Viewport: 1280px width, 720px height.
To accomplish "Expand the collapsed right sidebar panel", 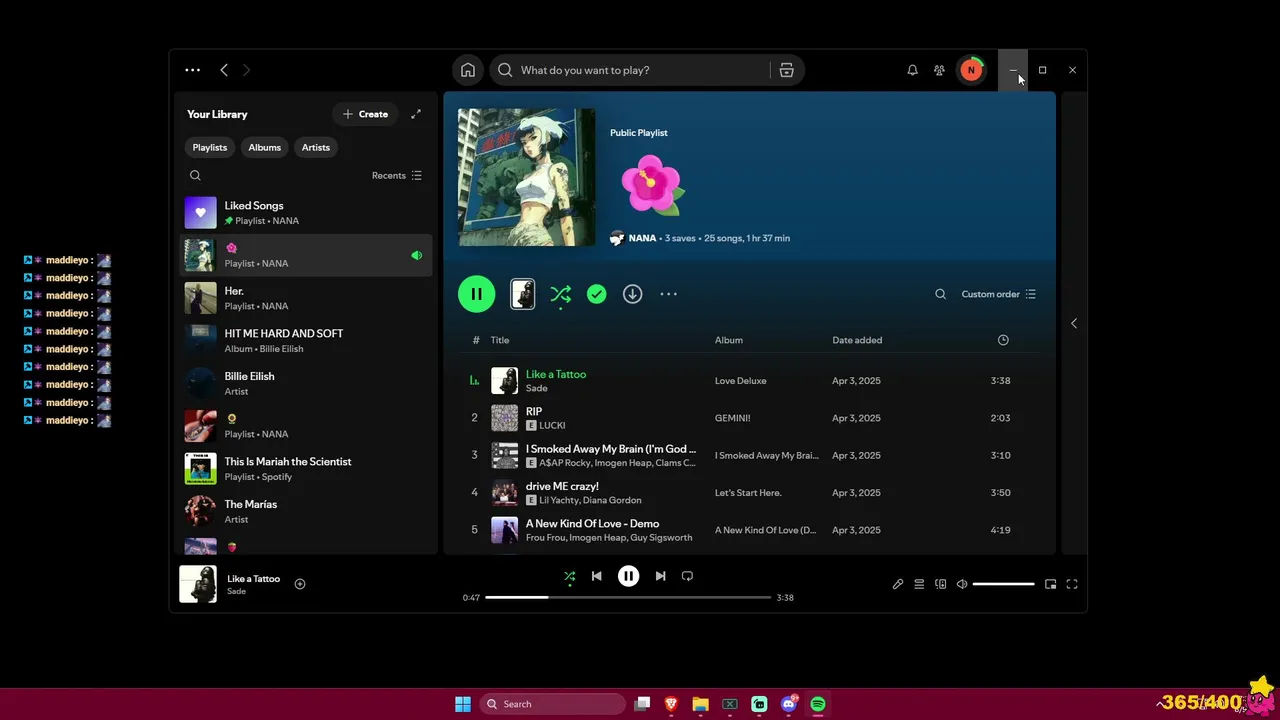I will click(x=1074, y=323).
